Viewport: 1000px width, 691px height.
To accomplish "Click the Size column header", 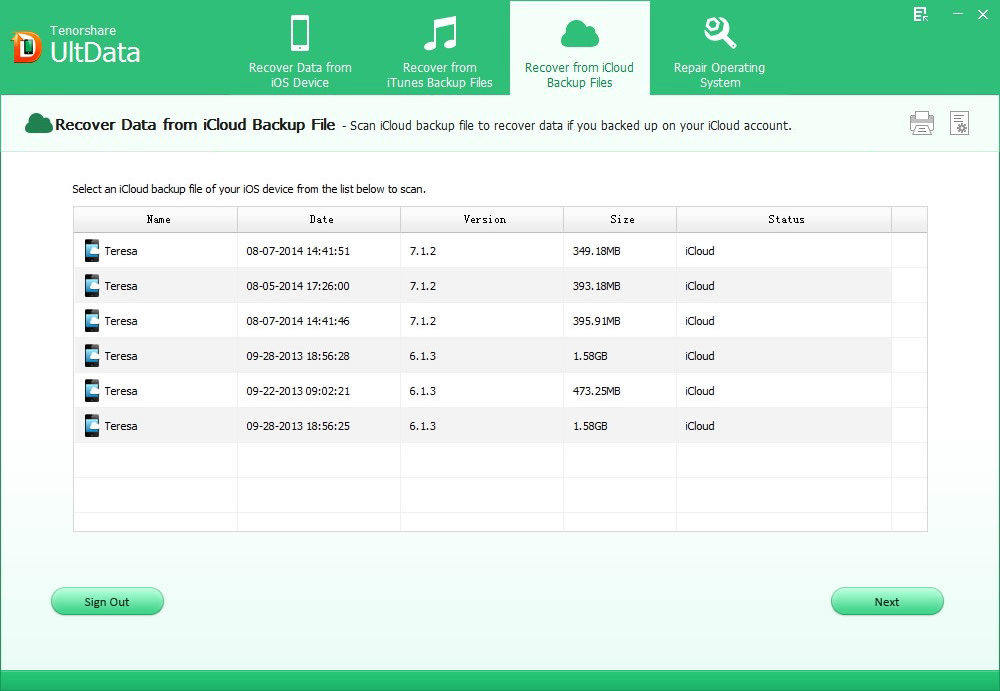I will [x=620, y=219].
